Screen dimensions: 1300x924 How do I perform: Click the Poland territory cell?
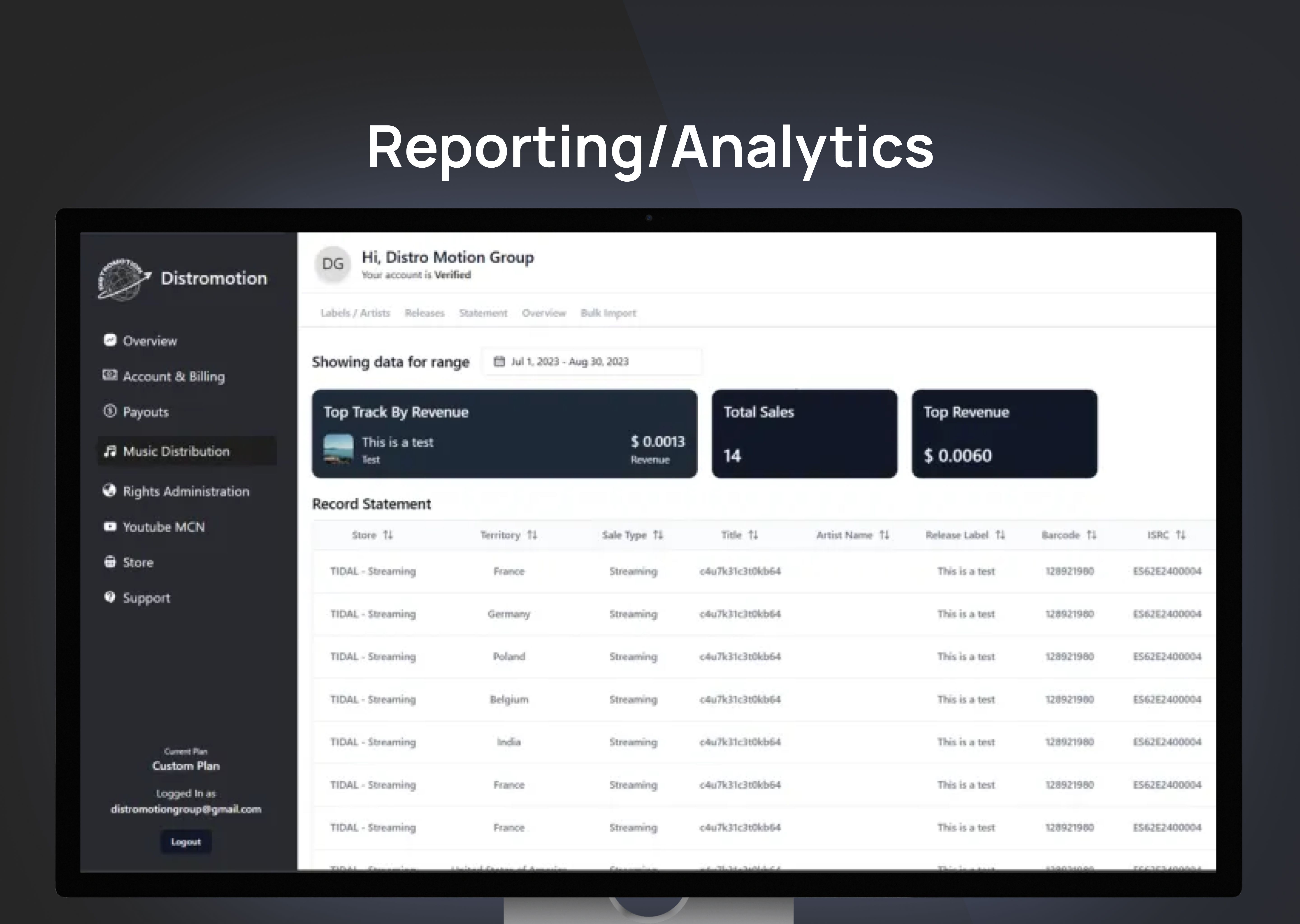coord(509,657)
